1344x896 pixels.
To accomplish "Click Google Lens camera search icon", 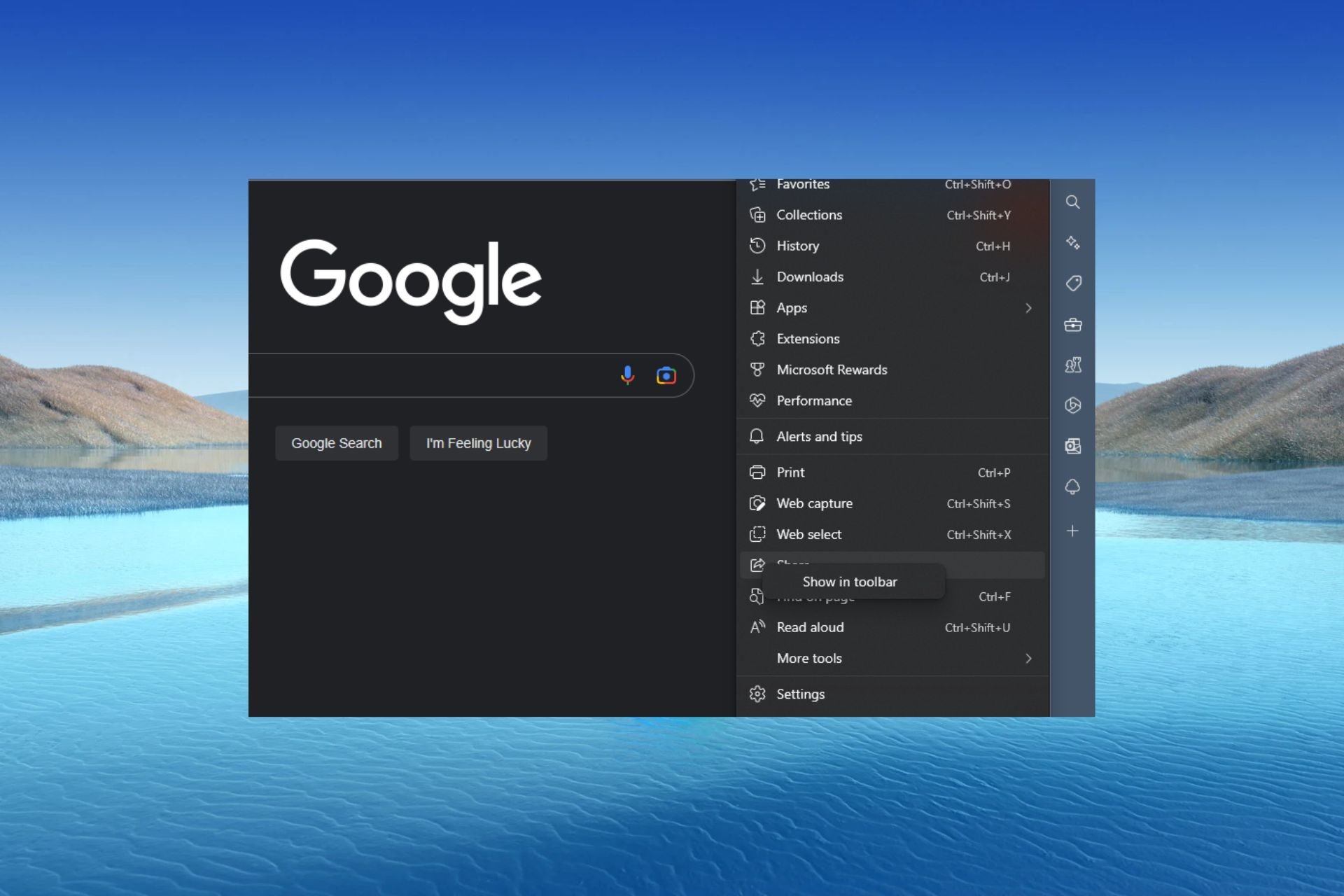I will (666, 376).
